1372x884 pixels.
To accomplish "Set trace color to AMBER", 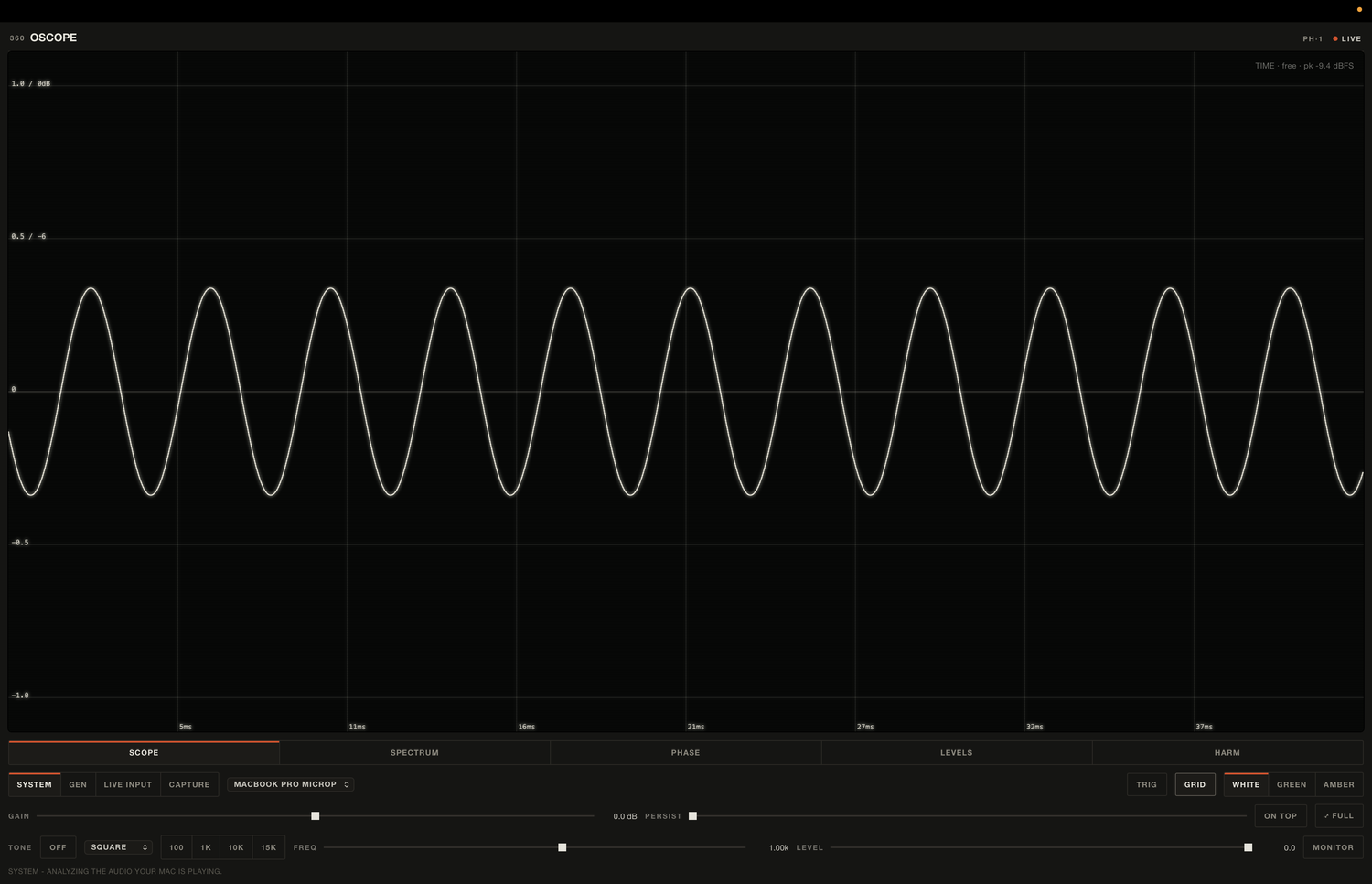I will click(x=1339, y=784).
